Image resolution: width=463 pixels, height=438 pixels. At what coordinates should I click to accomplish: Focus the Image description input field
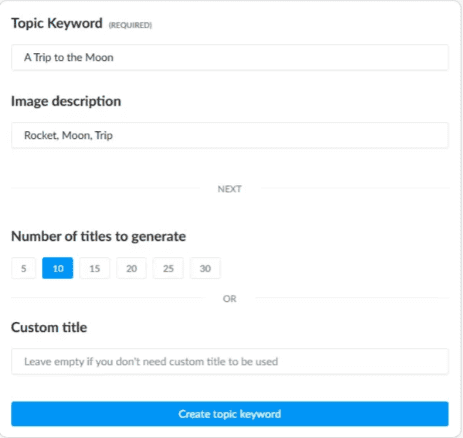(230, 135)
